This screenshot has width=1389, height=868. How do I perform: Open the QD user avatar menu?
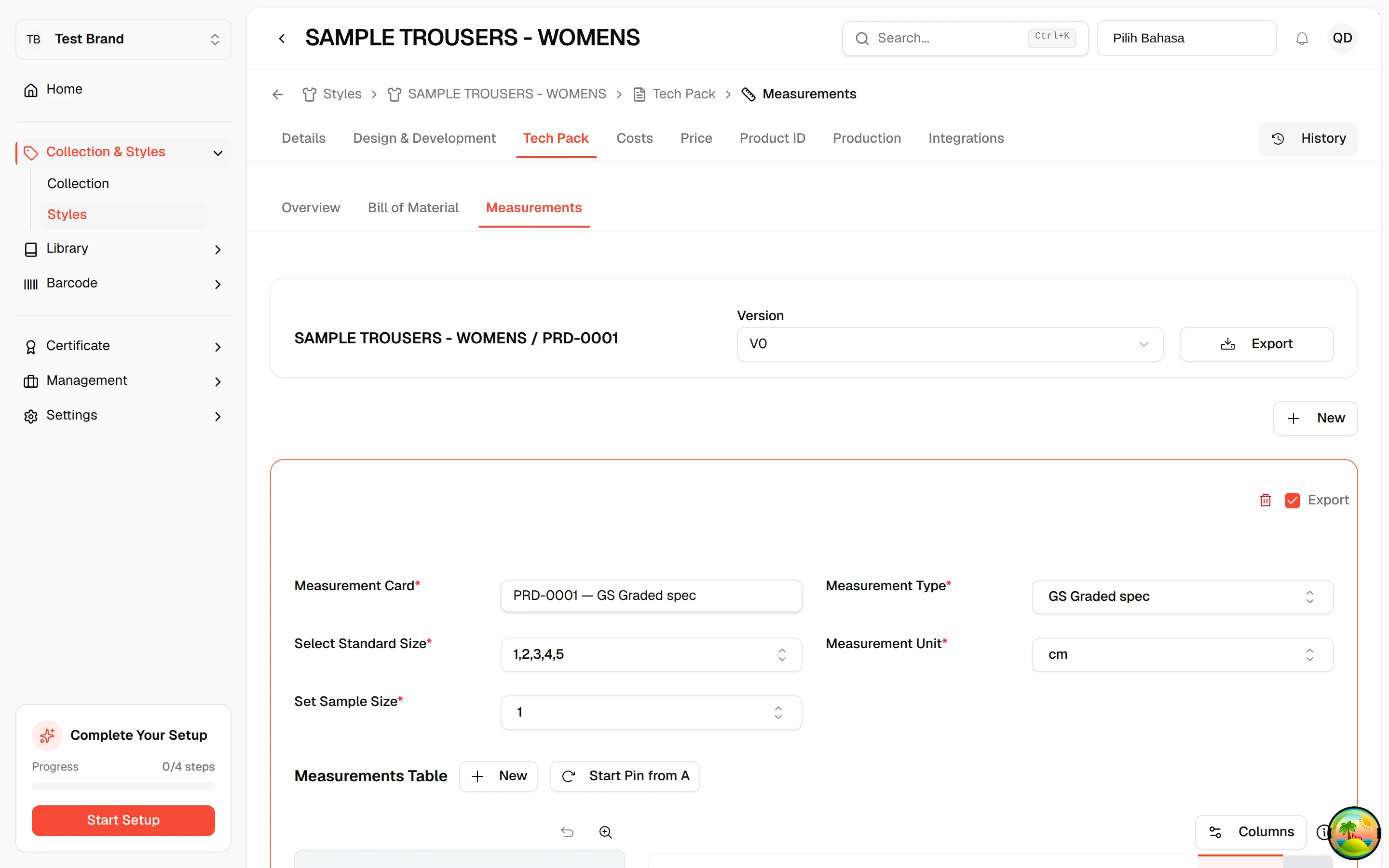[1342, 39]
